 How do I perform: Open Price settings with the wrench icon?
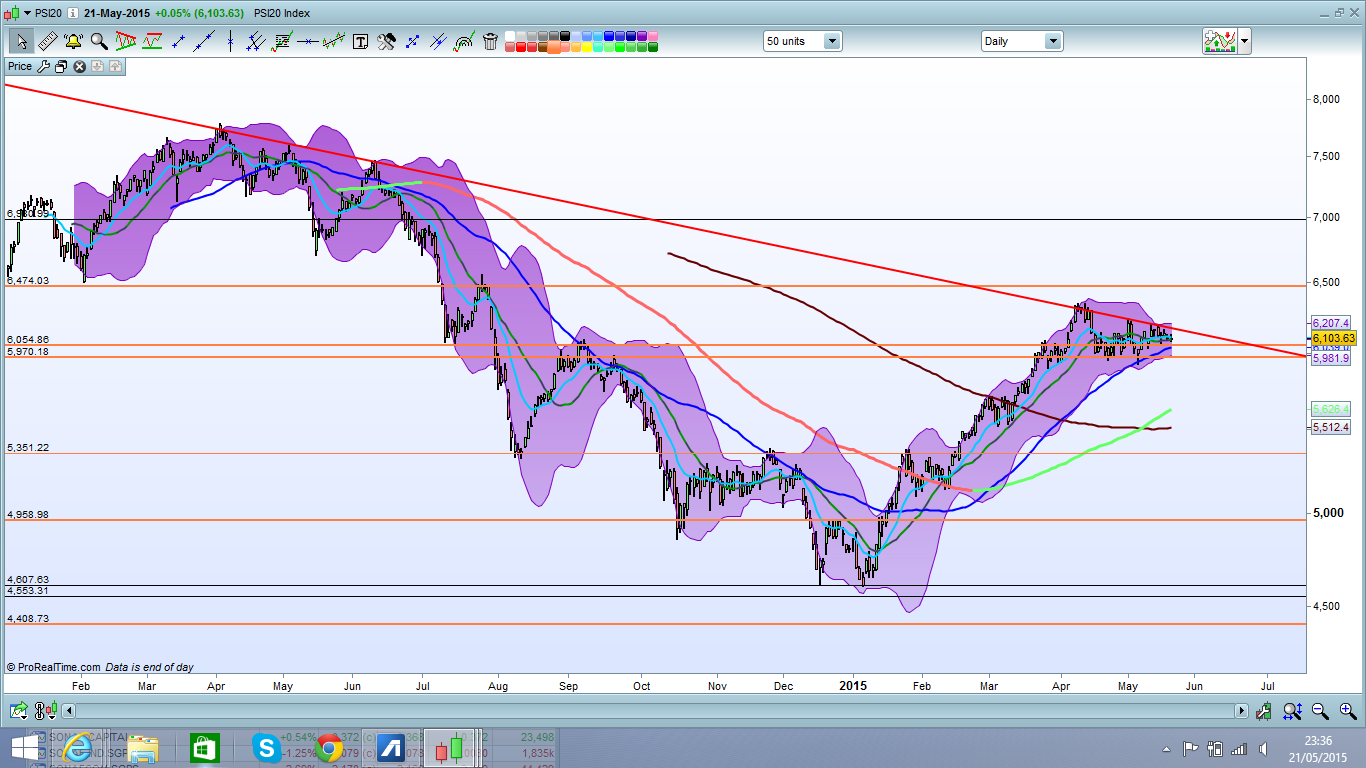click(43, 66)
